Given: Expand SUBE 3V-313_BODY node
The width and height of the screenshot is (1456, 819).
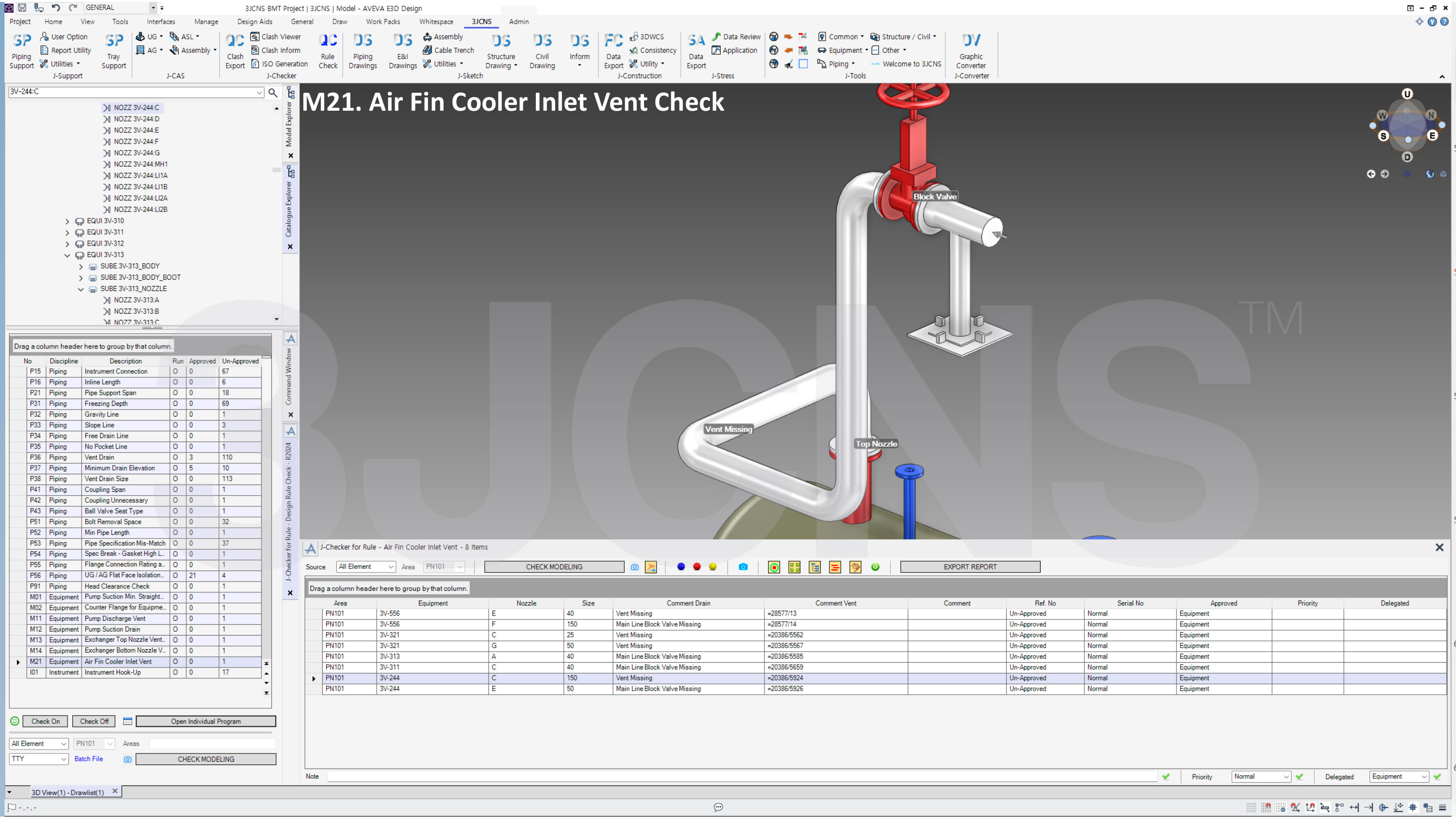Looking at the screenshot, I should point(81,267).
